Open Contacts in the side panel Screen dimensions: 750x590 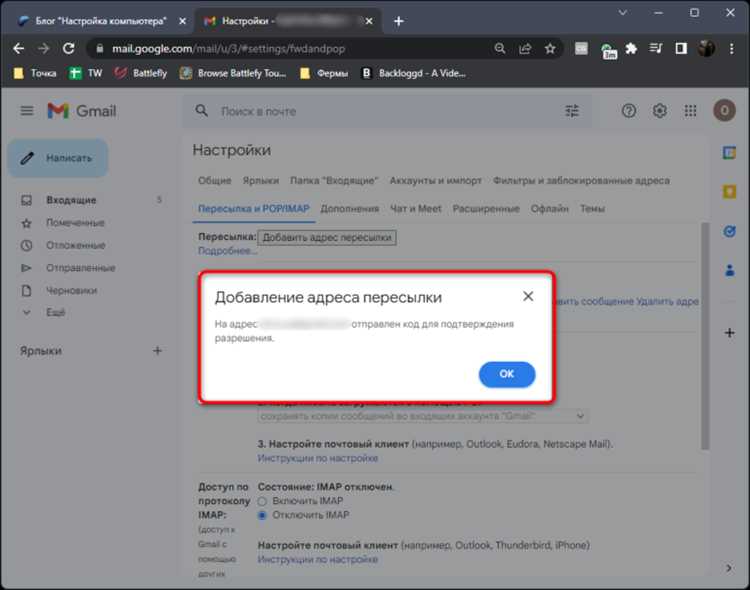point(729,270)
